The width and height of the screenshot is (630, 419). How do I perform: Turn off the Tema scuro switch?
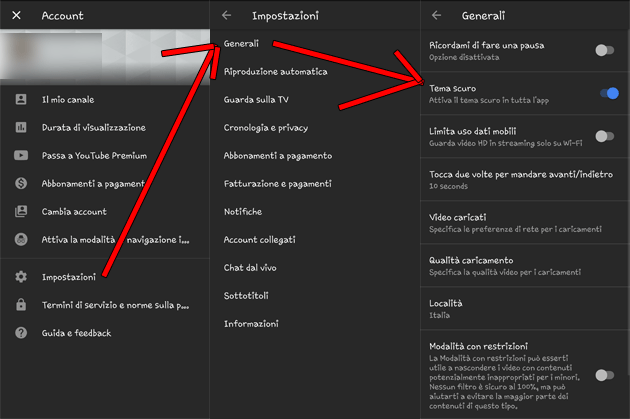pyautogui.click(x=608, y=93)
